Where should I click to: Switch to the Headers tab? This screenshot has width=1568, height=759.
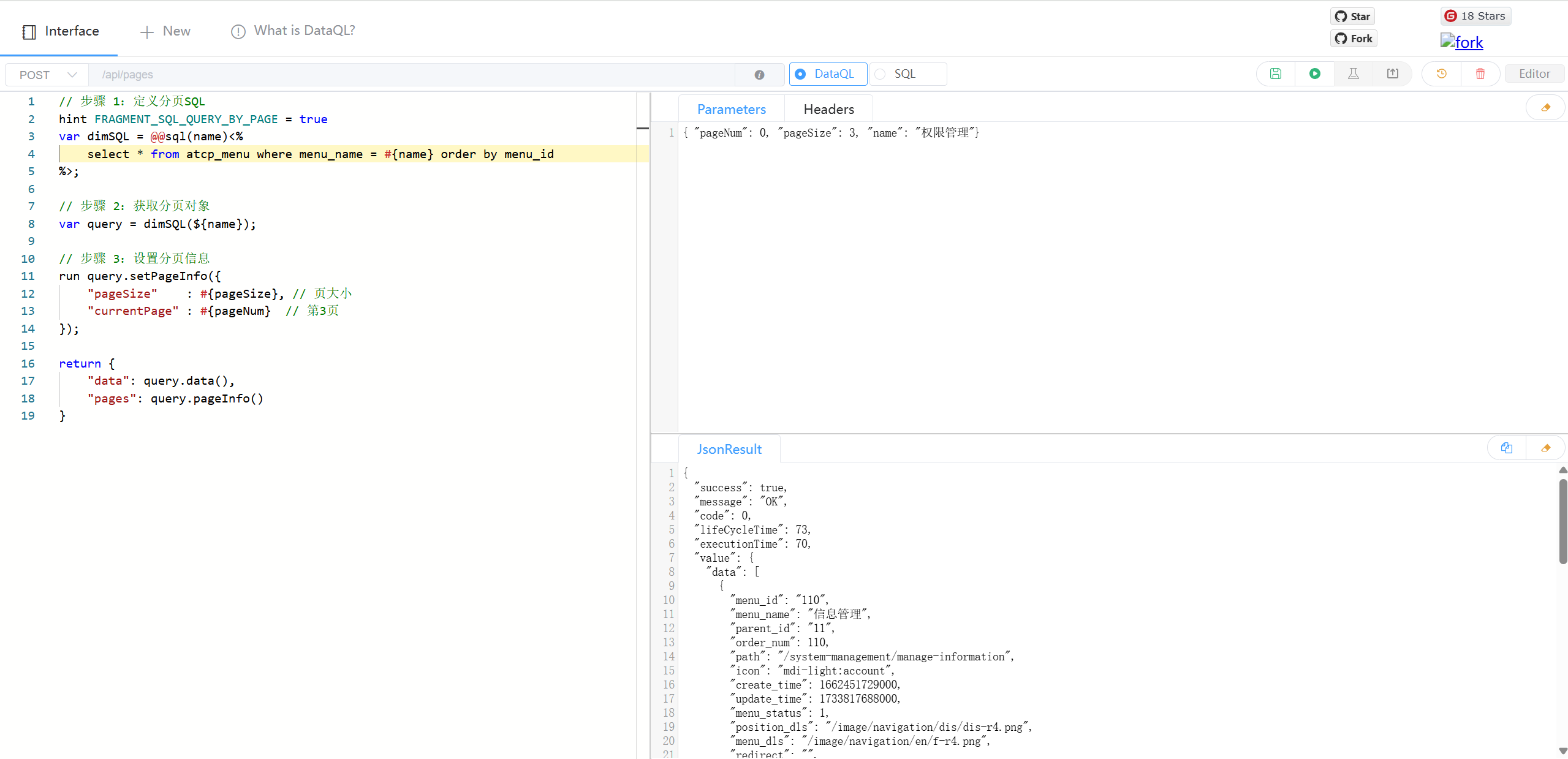point(828,108)
